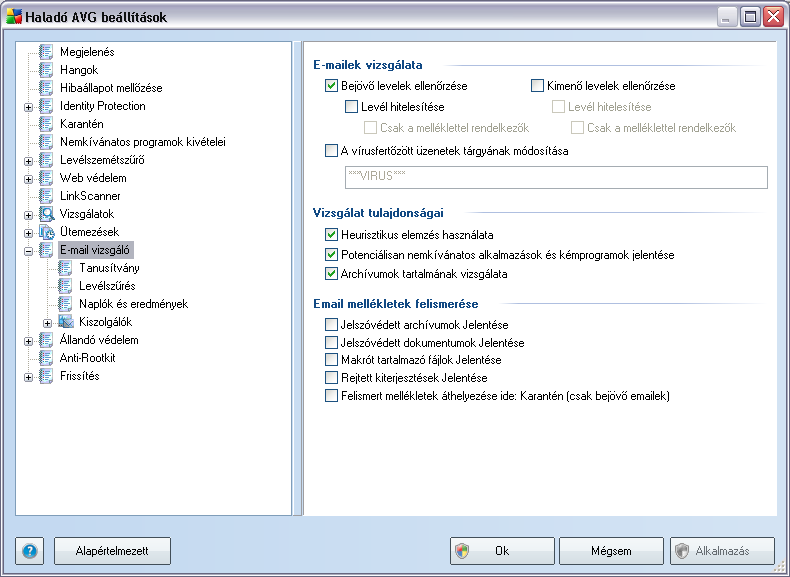This screenshot has height=577, width=790.
Task: Open Naplók és eredmények subpage
Action: pos(134,304)
